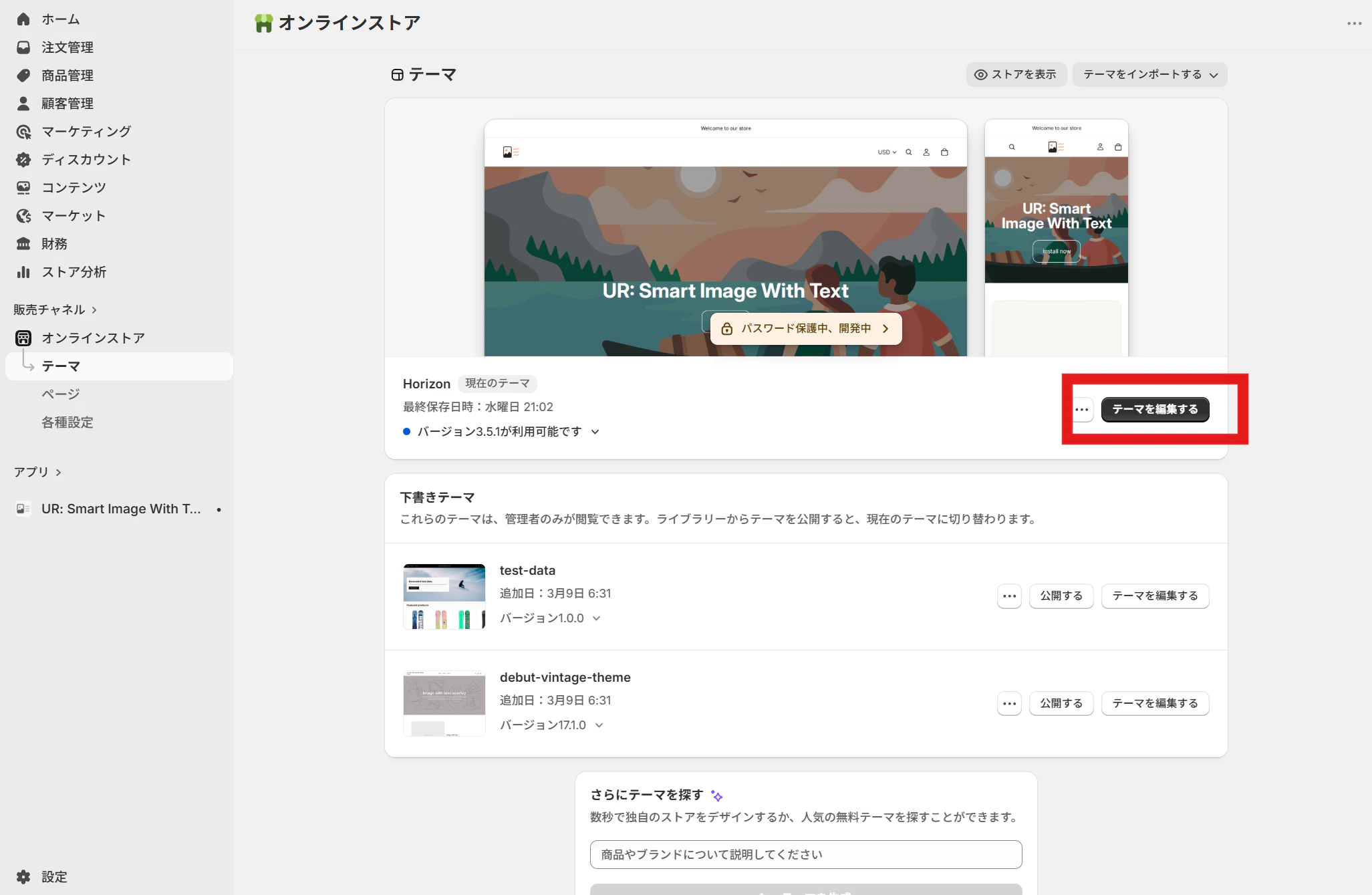Open three-dot menu for debut-vintage-theme
Screen dimensions: 1372x895
pos(1009,704)
